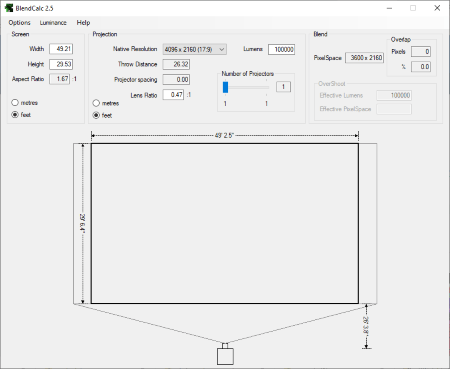
Task: Click the BlendCalc app icon in title bar
Action: pos(9,8)
